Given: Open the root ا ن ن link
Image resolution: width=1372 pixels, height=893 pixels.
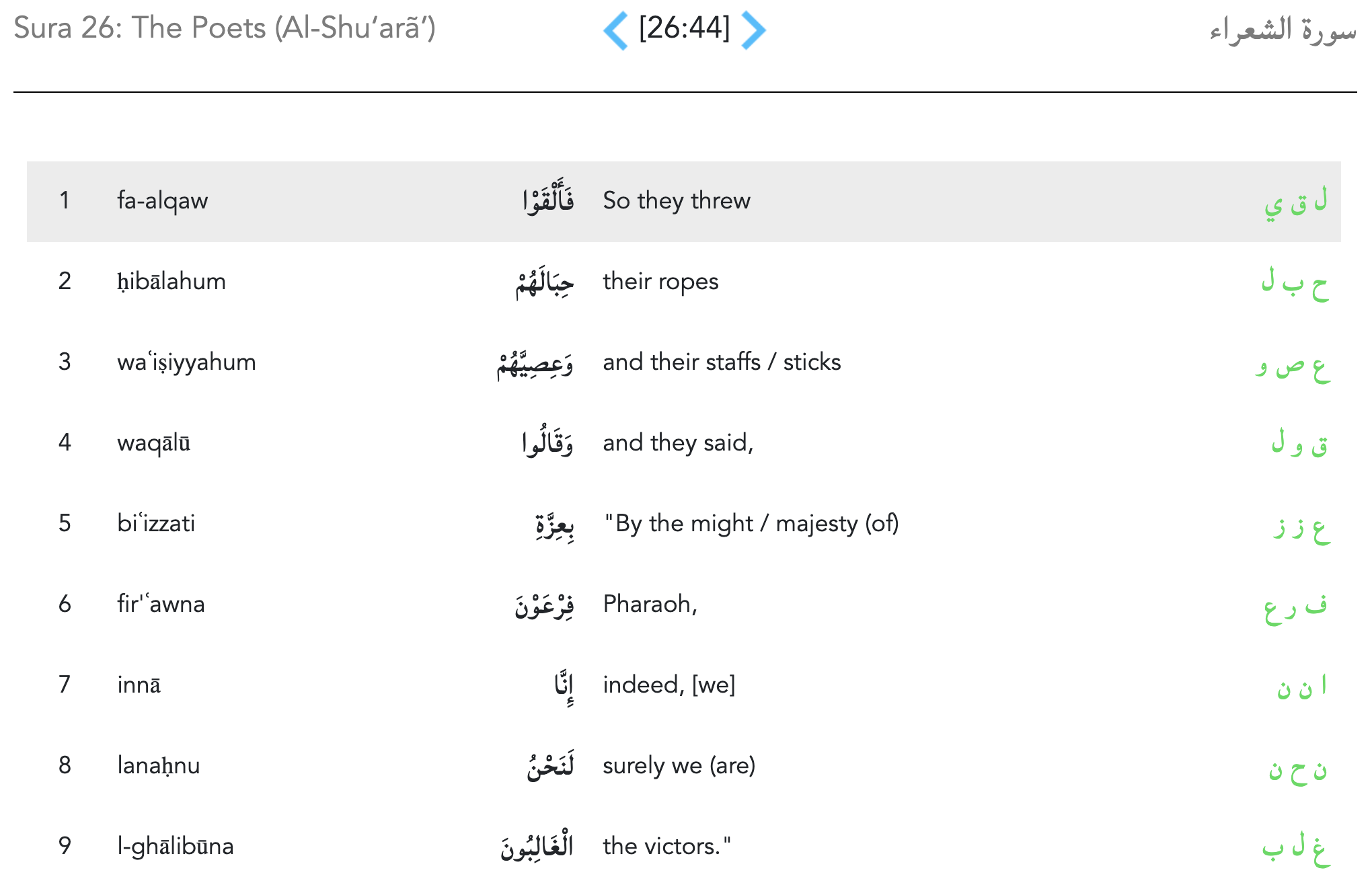Looking at the screenshot, I should pyautogui.click(x=1302, y=686).
